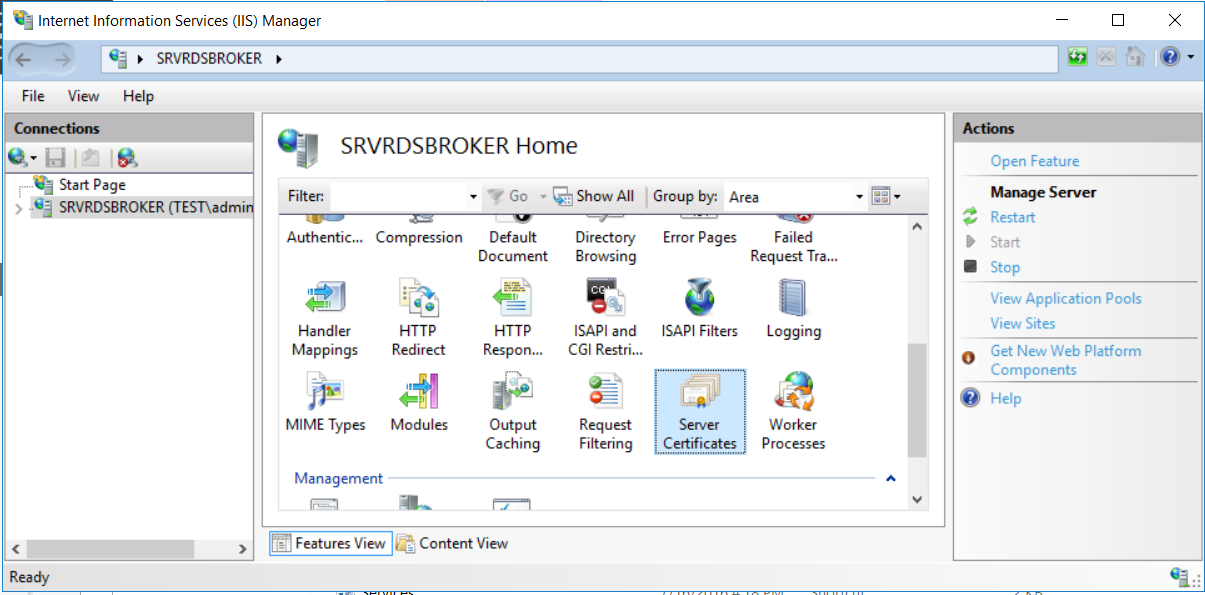Click the delete connection icon in Connections toolbar

pos(126,157)
